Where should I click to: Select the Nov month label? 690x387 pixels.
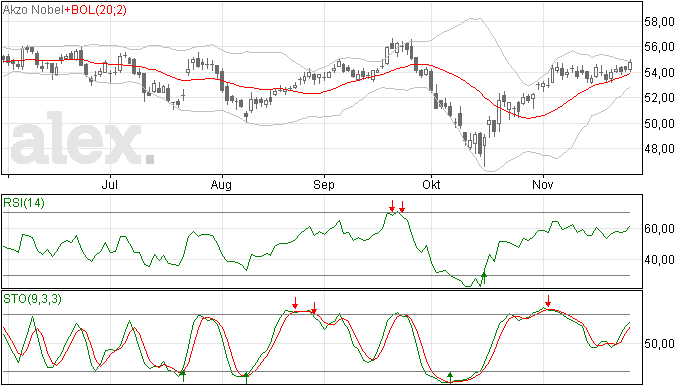point(543,184)
